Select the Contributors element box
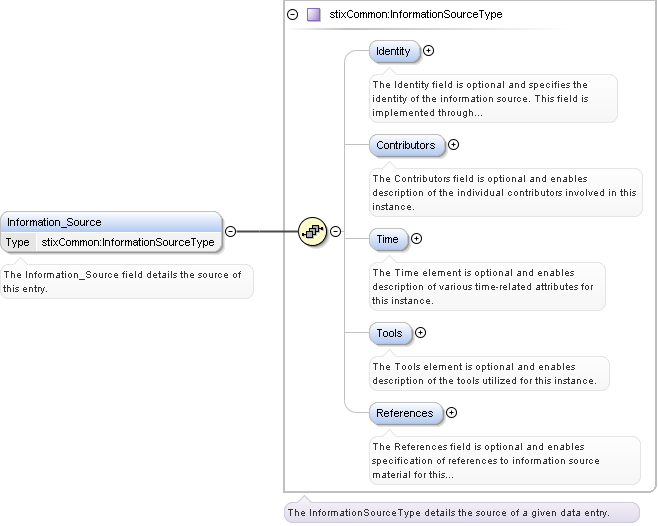Viewport: 658px width, 526px height. click(x=405, y=145)
